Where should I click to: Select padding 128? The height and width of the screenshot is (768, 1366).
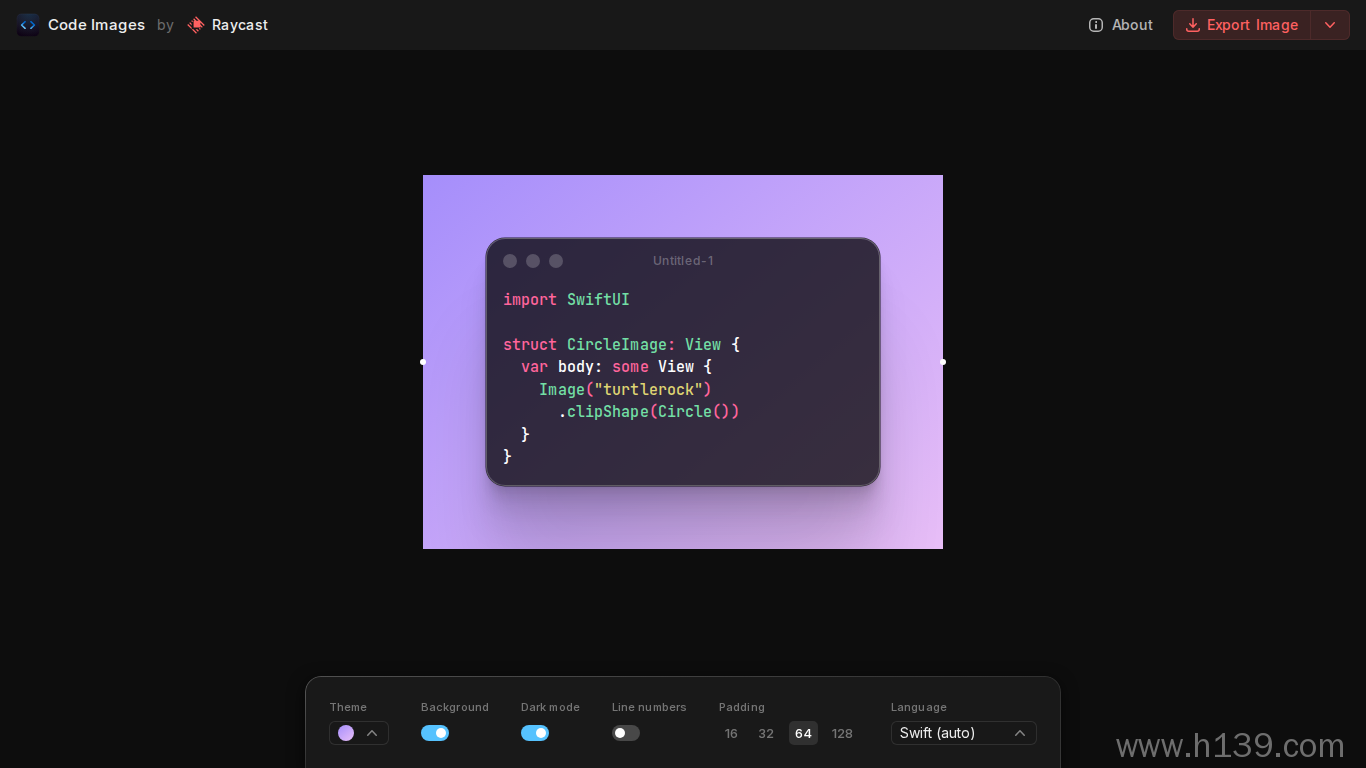point(842,733)
